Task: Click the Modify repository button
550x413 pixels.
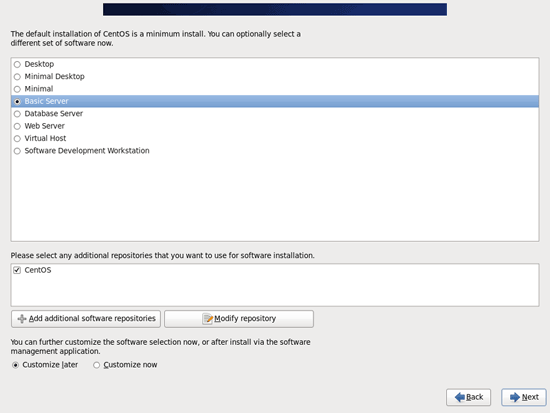Action: coord(239,319)
